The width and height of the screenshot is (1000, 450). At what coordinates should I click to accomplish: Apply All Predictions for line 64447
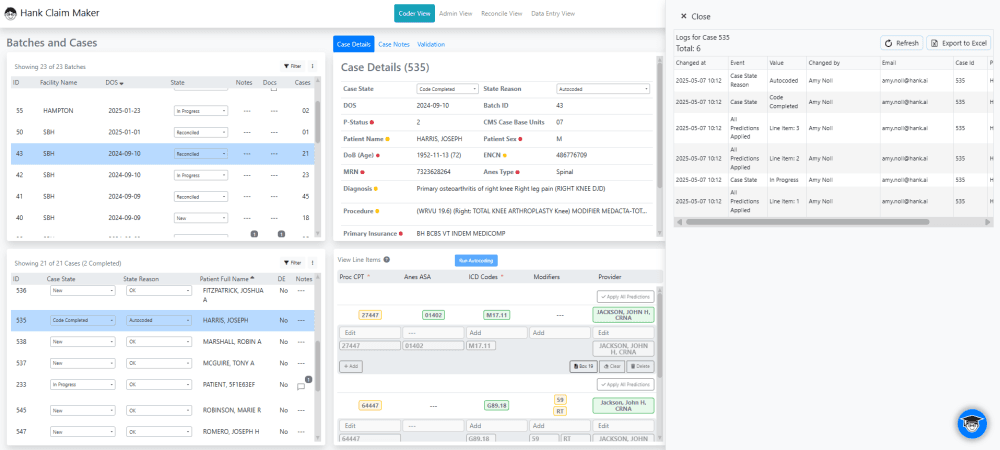pyautogui.click(x=626, y=385)
